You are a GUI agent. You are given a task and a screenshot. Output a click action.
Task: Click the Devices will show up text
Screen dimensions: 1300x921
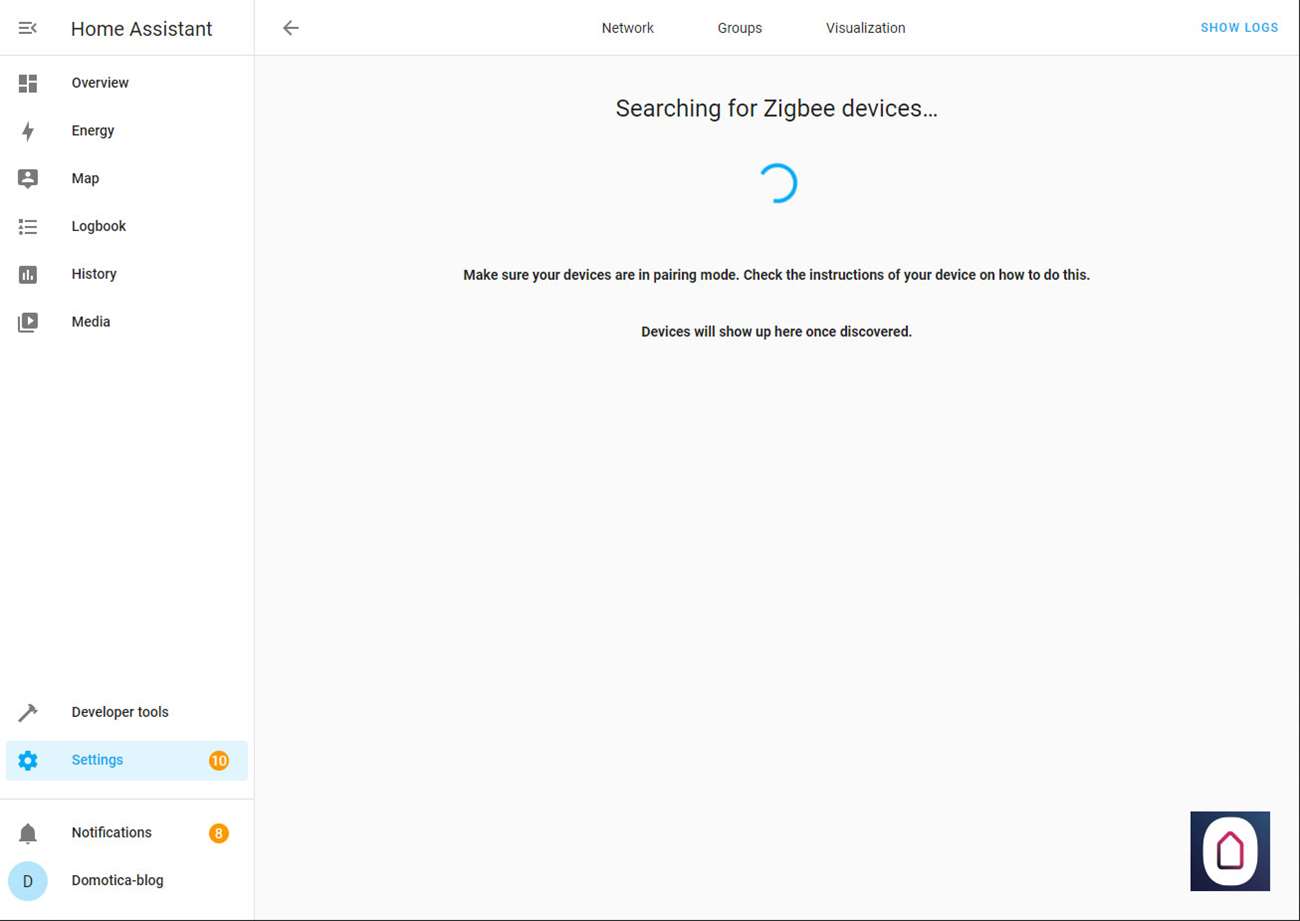pos(777,332)
